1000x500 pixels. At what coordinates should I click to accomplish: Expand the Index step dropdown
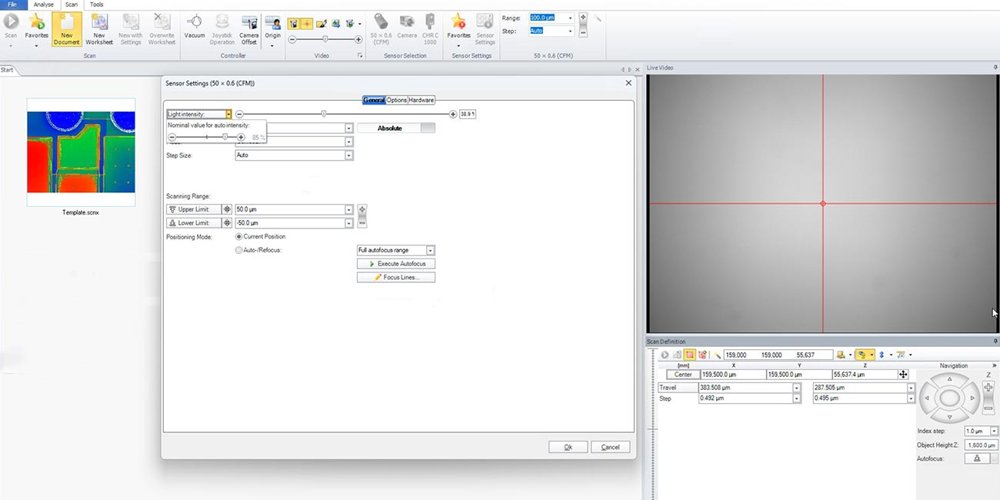point(994,432)
